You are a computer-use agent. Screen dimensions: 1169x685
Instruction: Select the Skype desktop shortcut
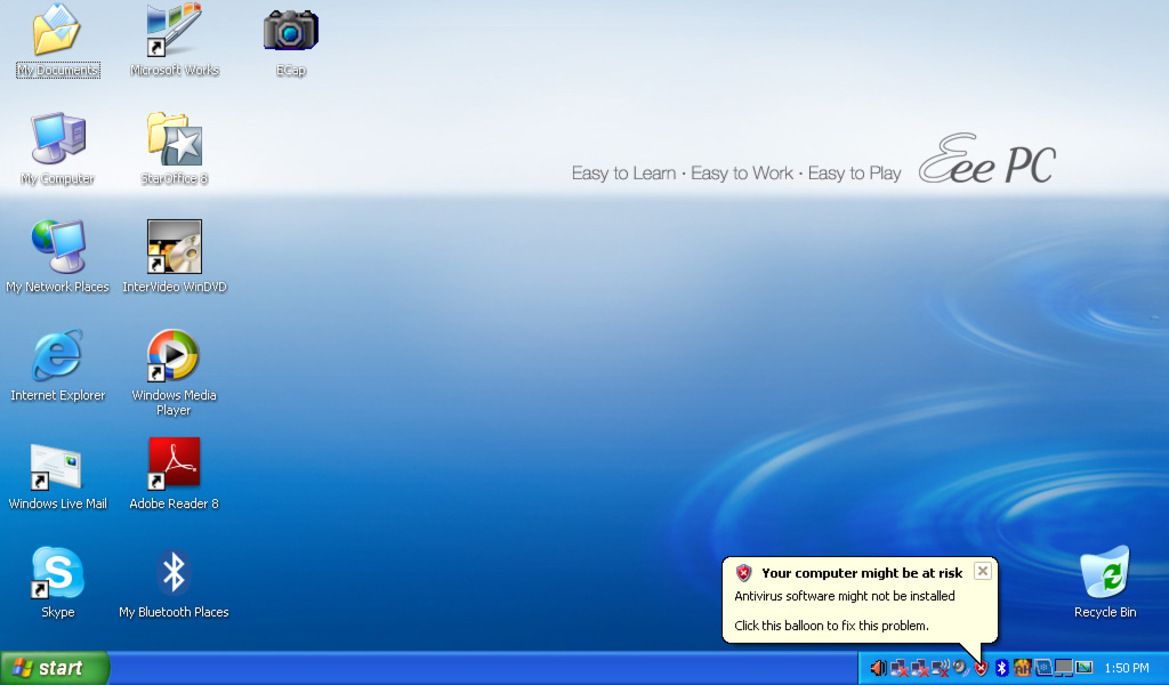(x=57, y=583)
